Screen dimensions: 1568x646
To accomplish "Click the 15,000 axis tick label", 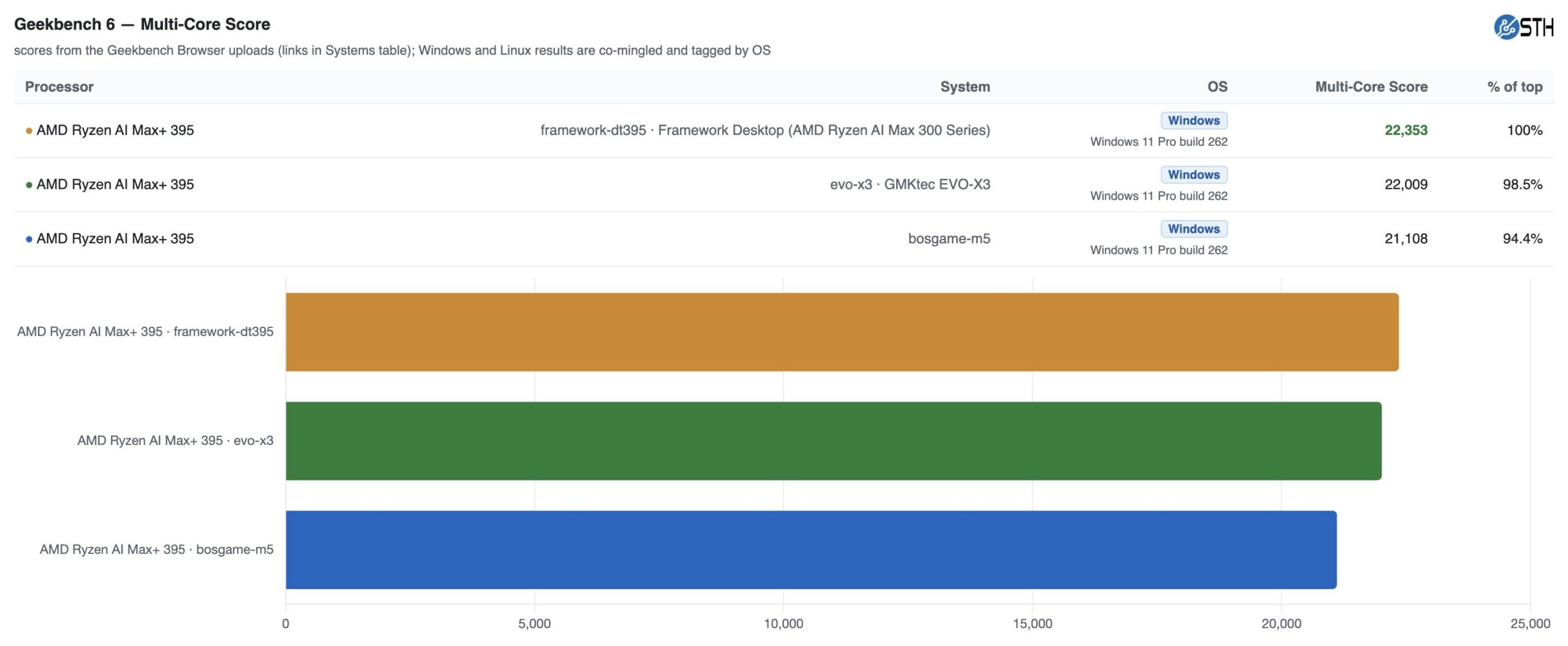I will coord(1033,624).
